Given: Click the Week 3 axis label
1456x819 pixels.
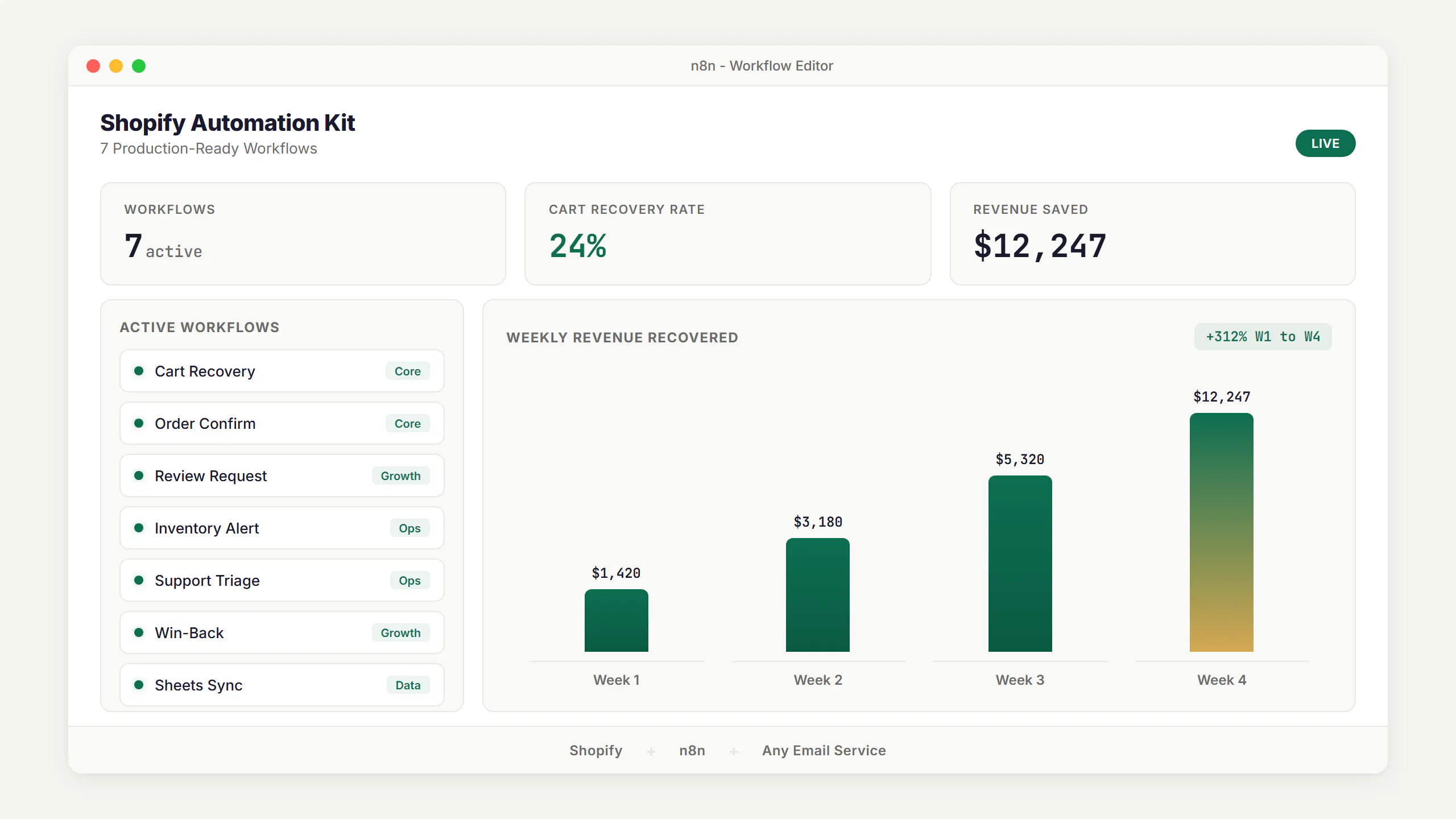Looking at the screenshot, I should tap(1020, 680).
